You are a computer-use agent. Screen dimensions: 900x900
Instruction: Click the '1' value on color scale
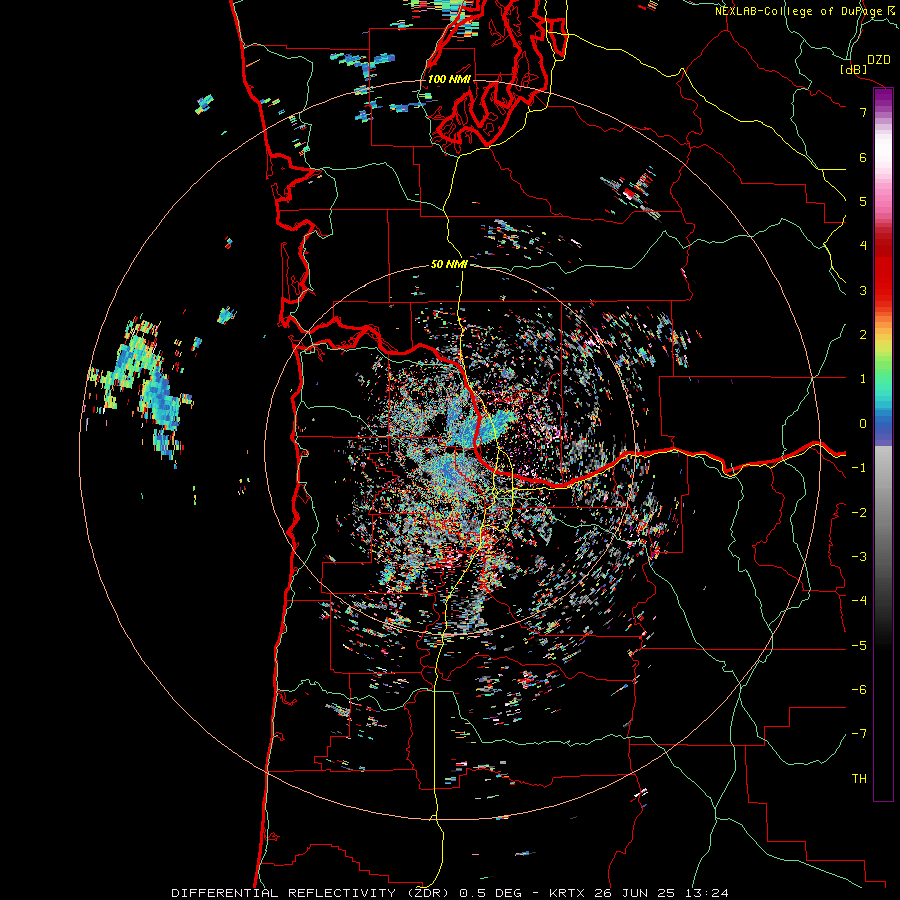point(863,379)
